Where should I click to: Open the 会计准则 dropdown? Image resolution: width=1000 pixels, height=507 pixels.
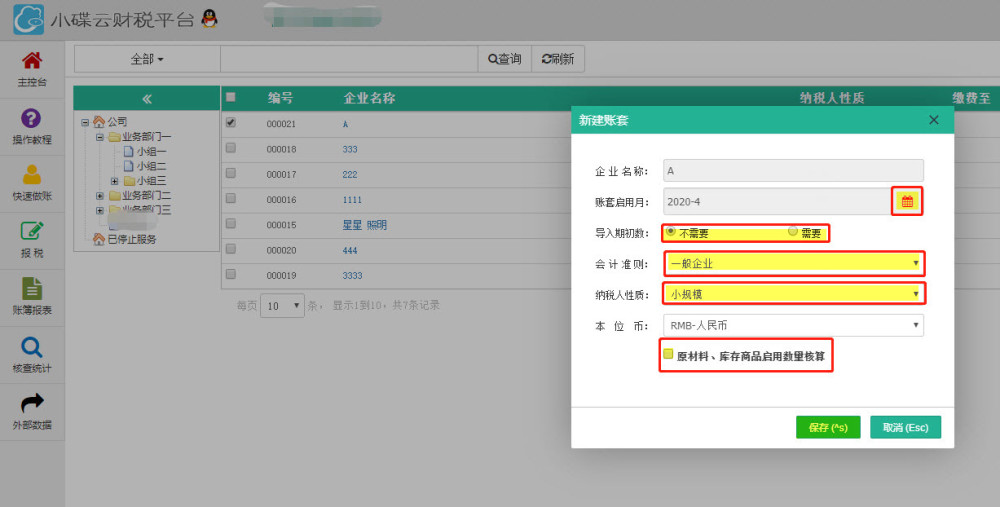coord(794,263)
